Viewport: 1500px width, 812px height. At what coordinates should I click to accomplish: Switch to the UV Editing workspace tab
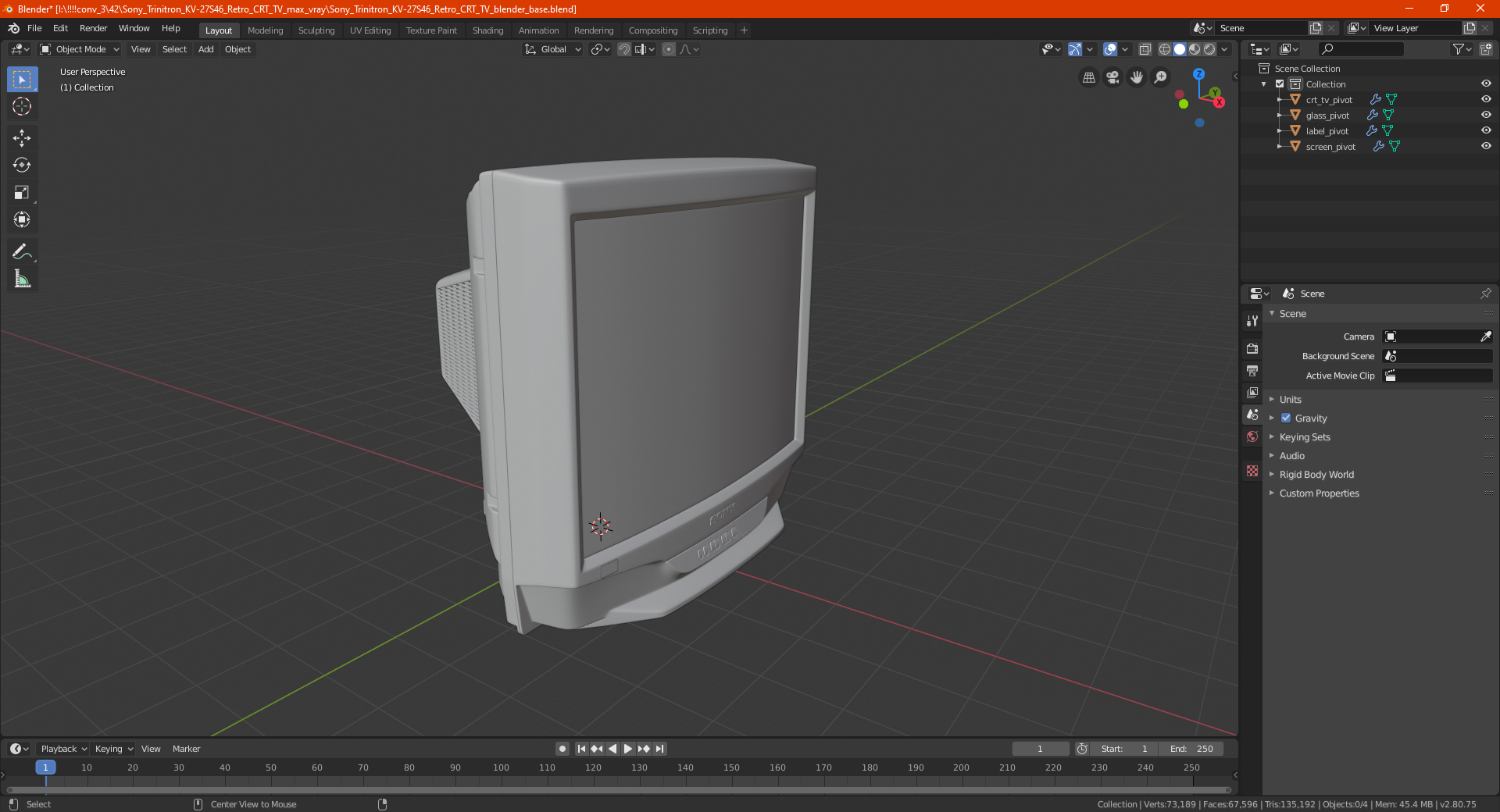[370, 30]
